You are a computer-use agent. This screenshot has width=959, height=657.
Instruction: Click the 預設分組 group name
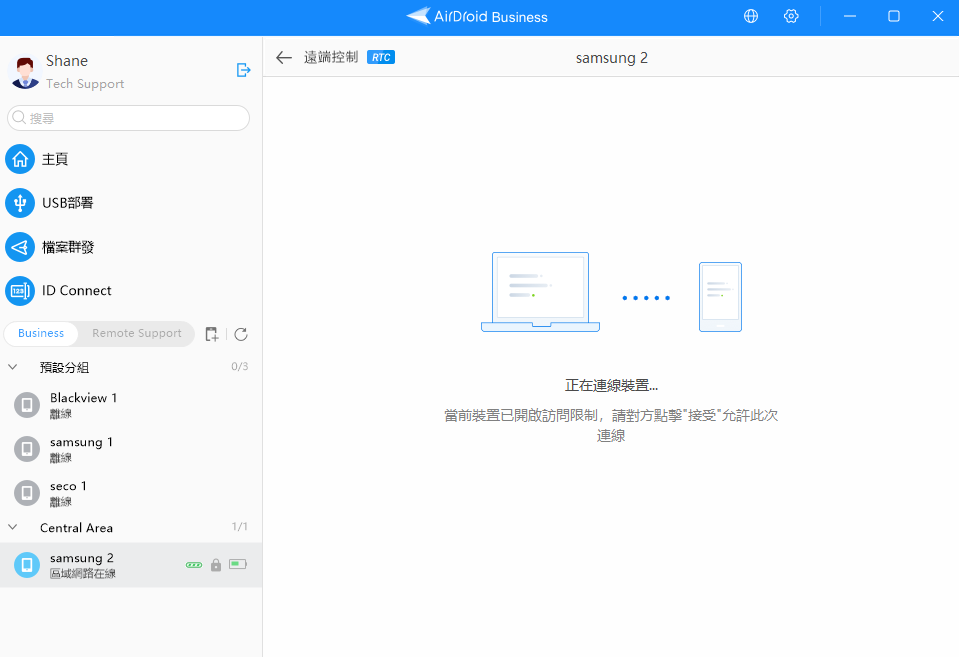pos(64,368)
